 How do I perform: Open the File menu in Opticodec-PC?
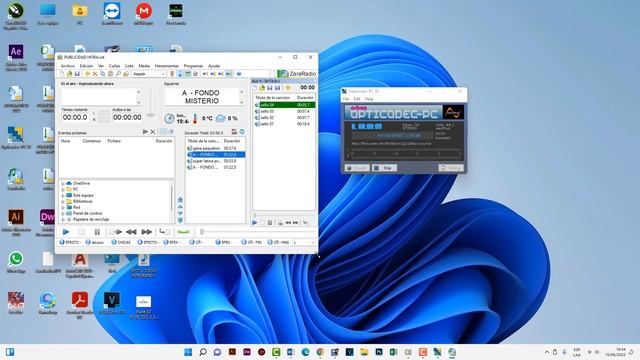tap(346, 99)
